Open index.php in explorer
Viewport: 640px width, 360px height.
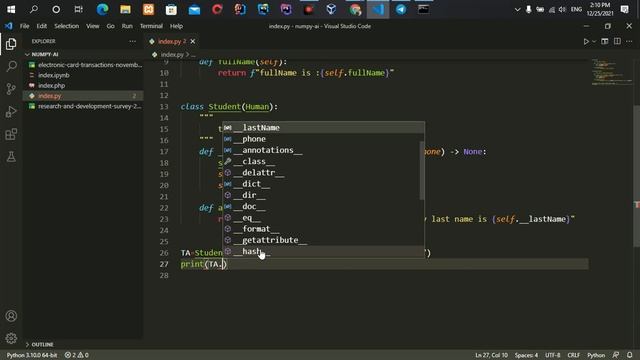83,85
